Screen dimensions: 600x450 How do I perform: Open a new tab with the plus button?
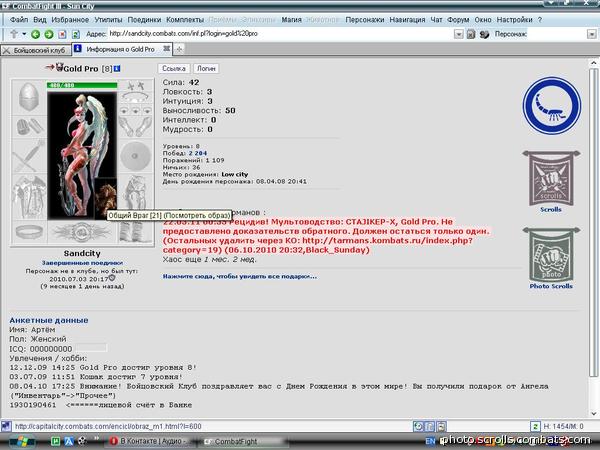[179, 49]
